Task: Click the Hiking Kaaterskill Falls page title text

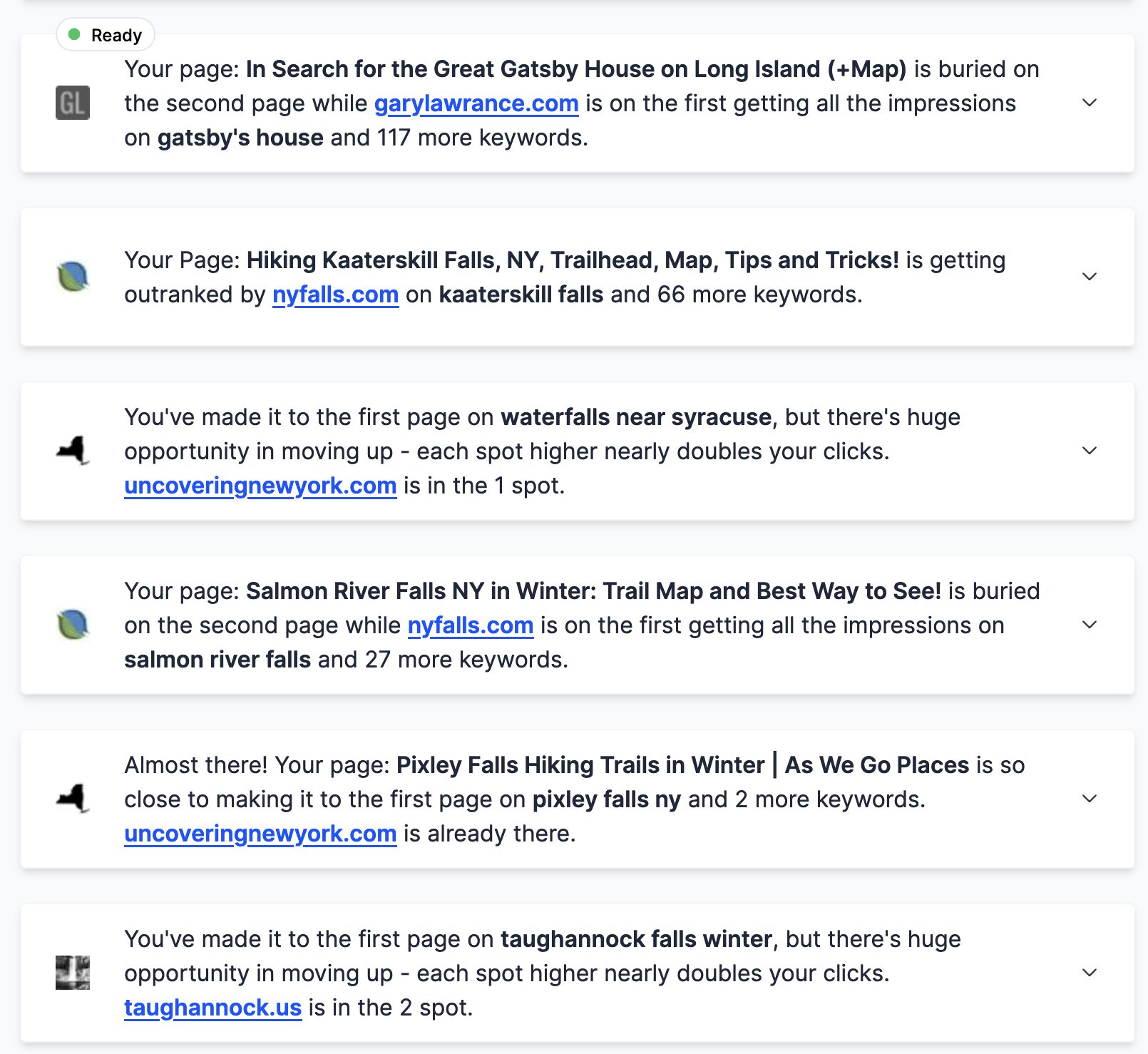Action: pos(573,260)
